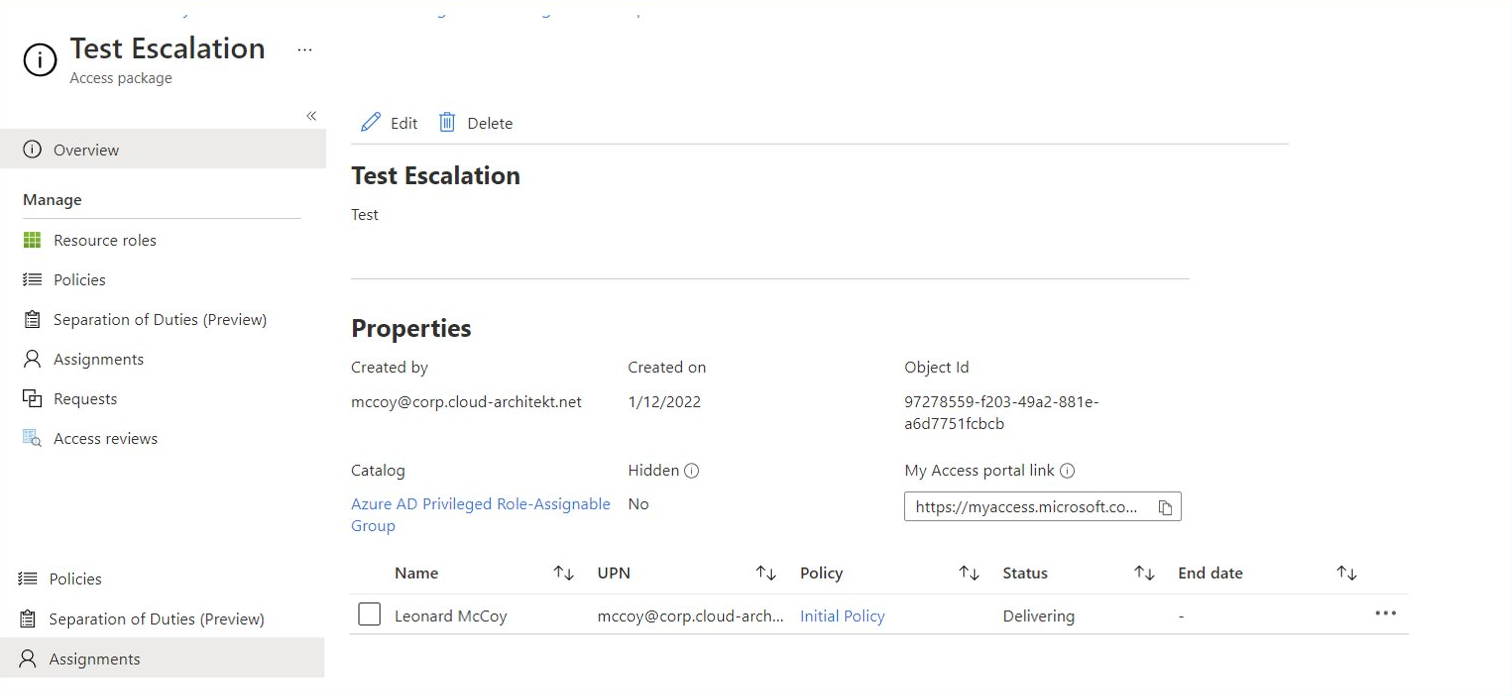Open Access reviews menu item

(x=105, y=438)
